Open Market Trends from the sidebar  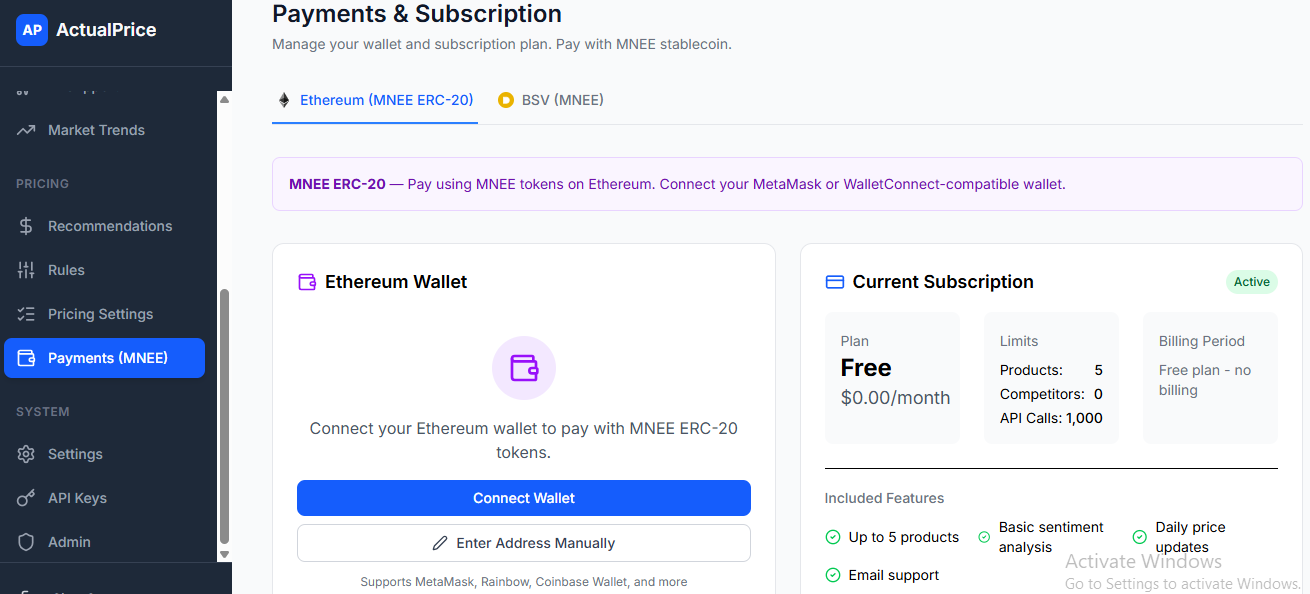click(x=96, y=130)
